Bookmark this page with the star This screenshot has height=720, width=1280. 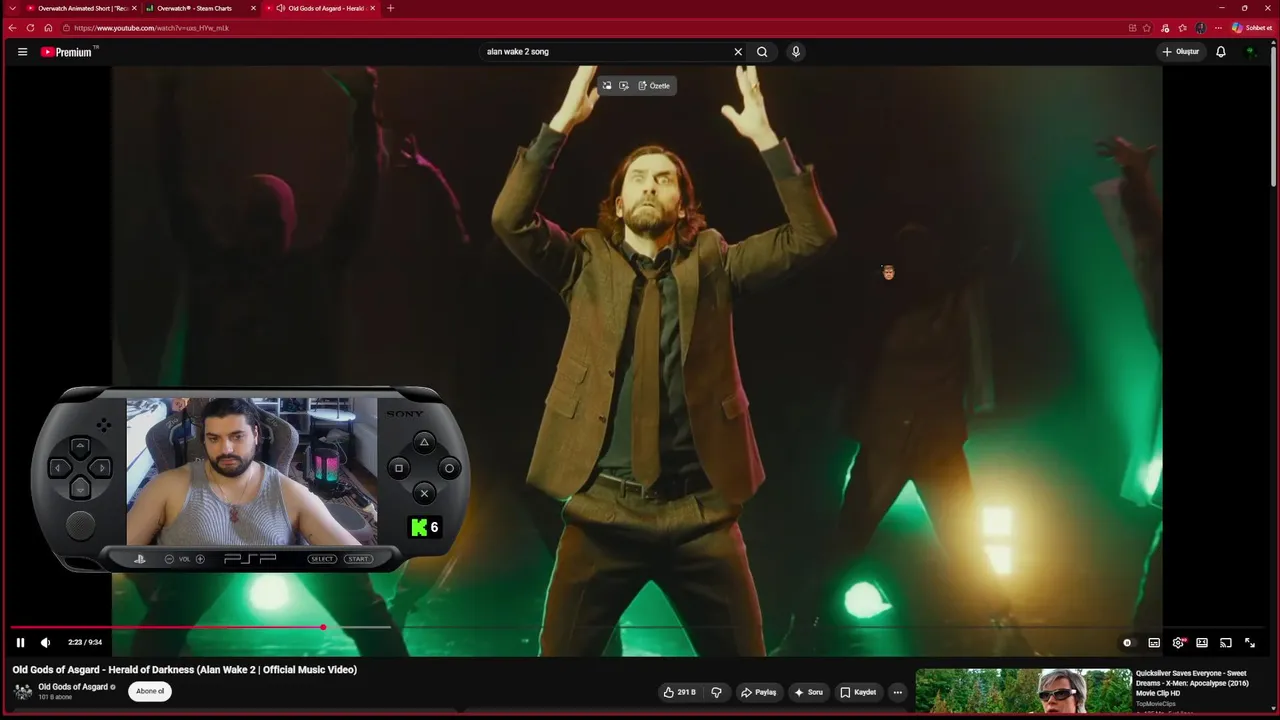coord(1147,28)
